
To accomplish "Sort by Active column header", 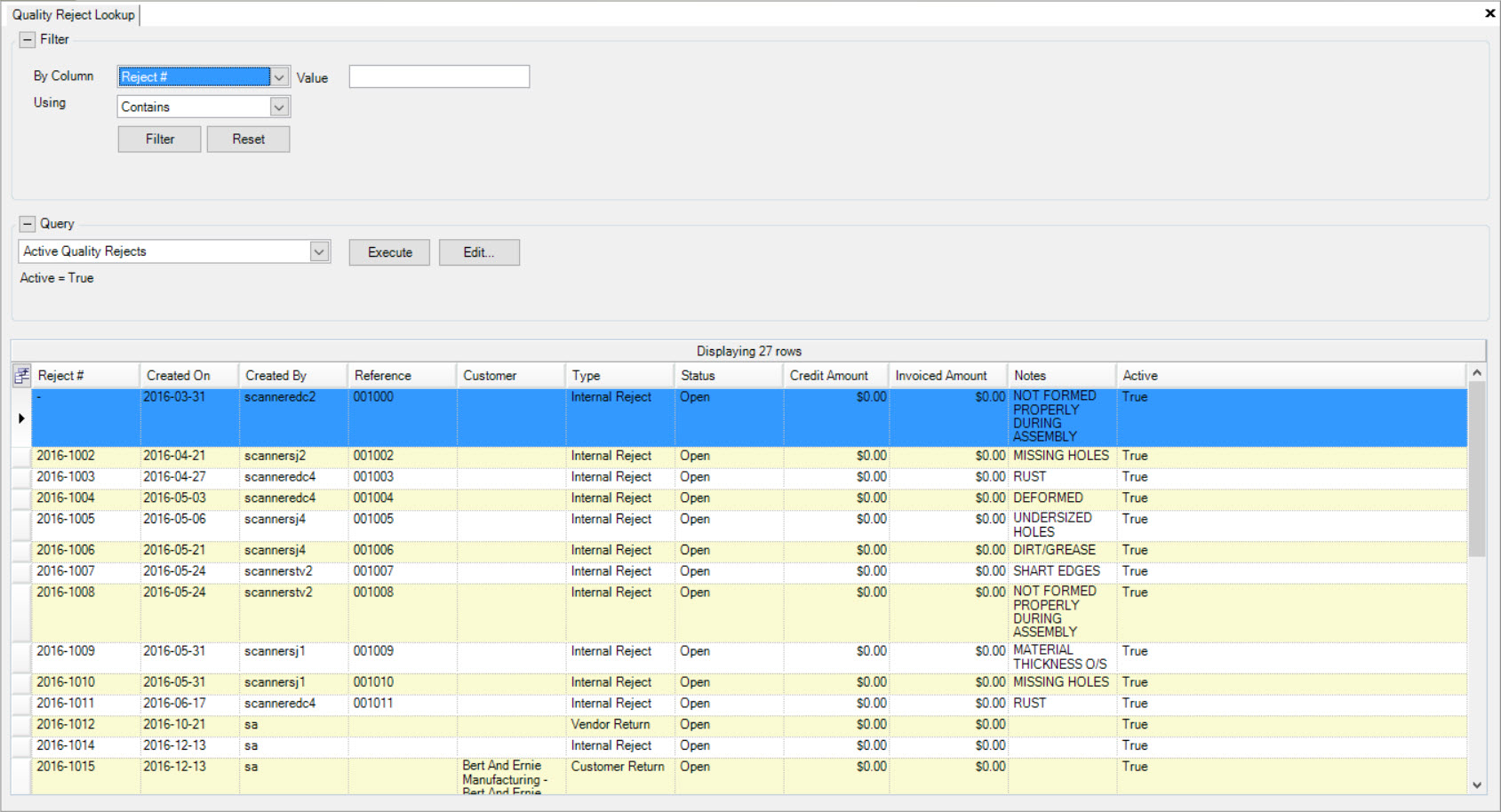I will pos(1292,375).
